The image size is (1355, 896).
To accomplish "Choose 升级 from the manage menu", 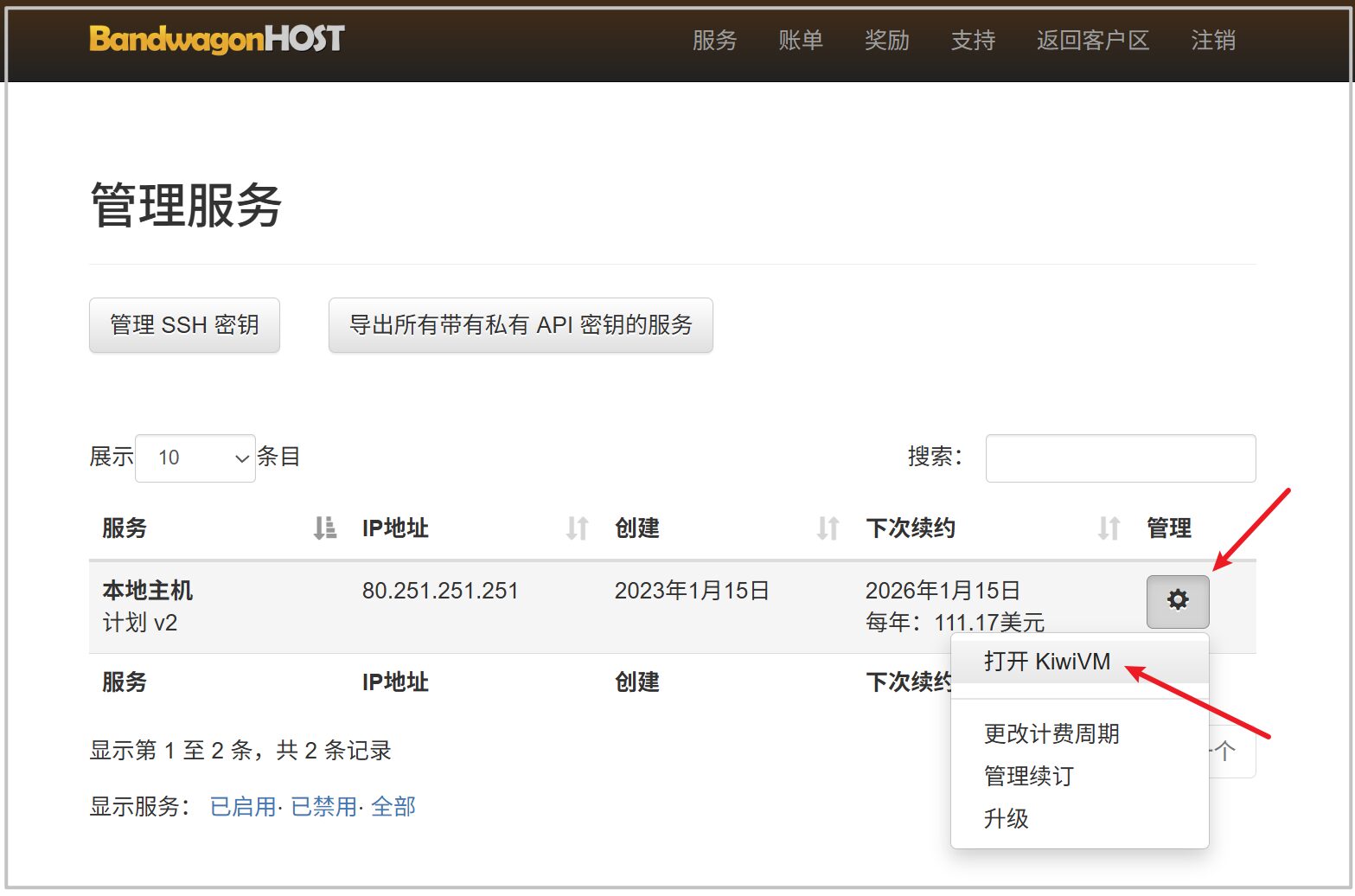I will pos(1007,819).
